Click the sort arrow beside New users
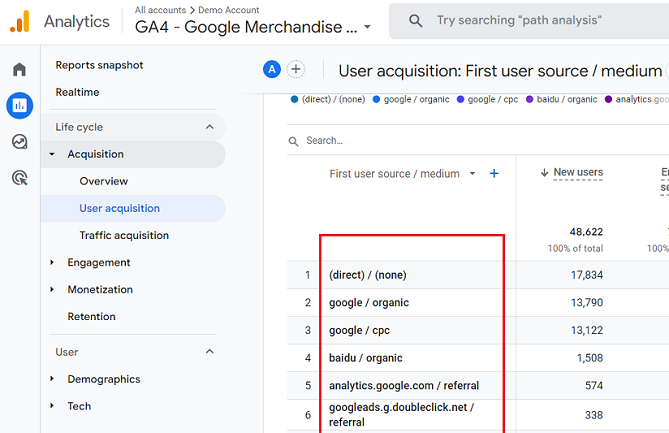 pos(544,173)
